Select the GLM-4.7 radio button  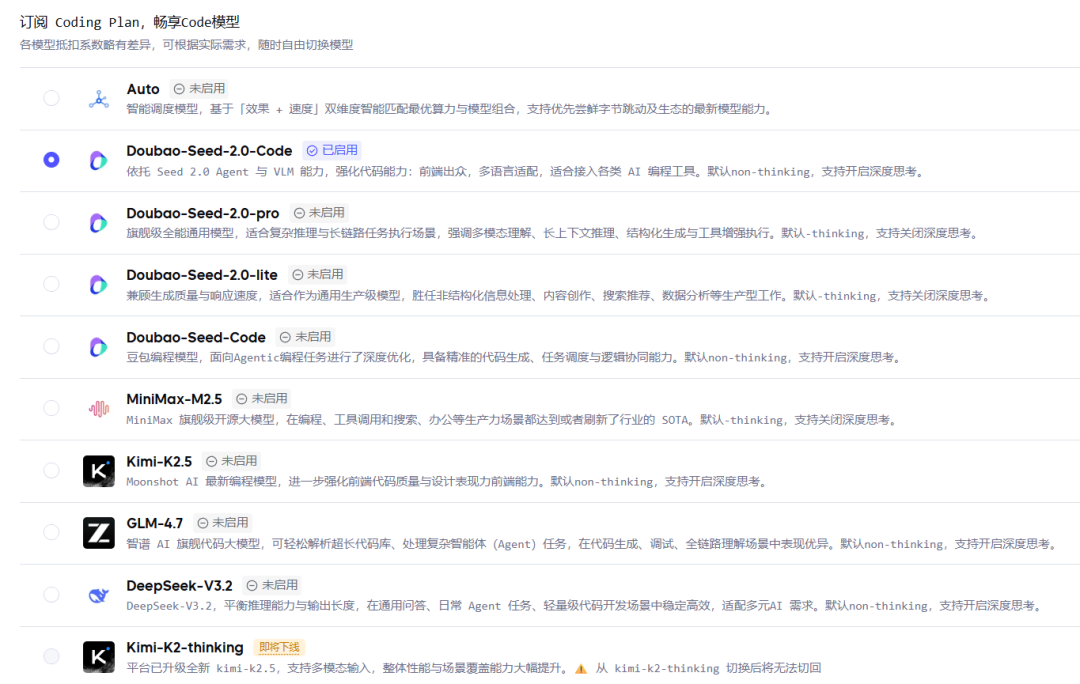pyautogui.click(x=51, y=533)
